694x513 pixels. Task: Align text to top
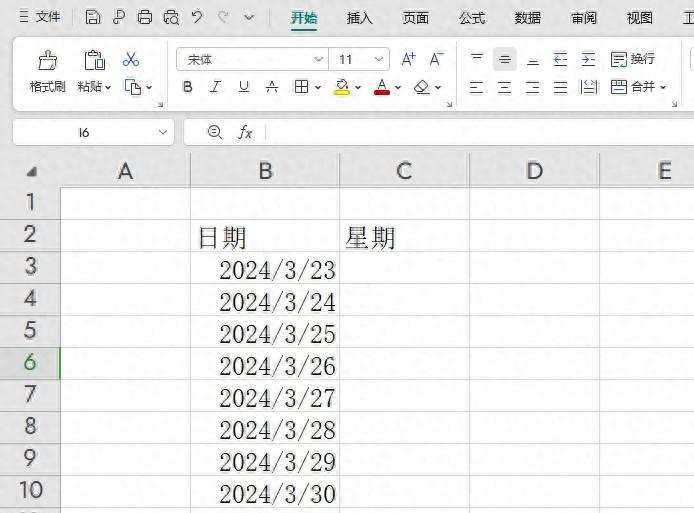(x=477, y=59)
